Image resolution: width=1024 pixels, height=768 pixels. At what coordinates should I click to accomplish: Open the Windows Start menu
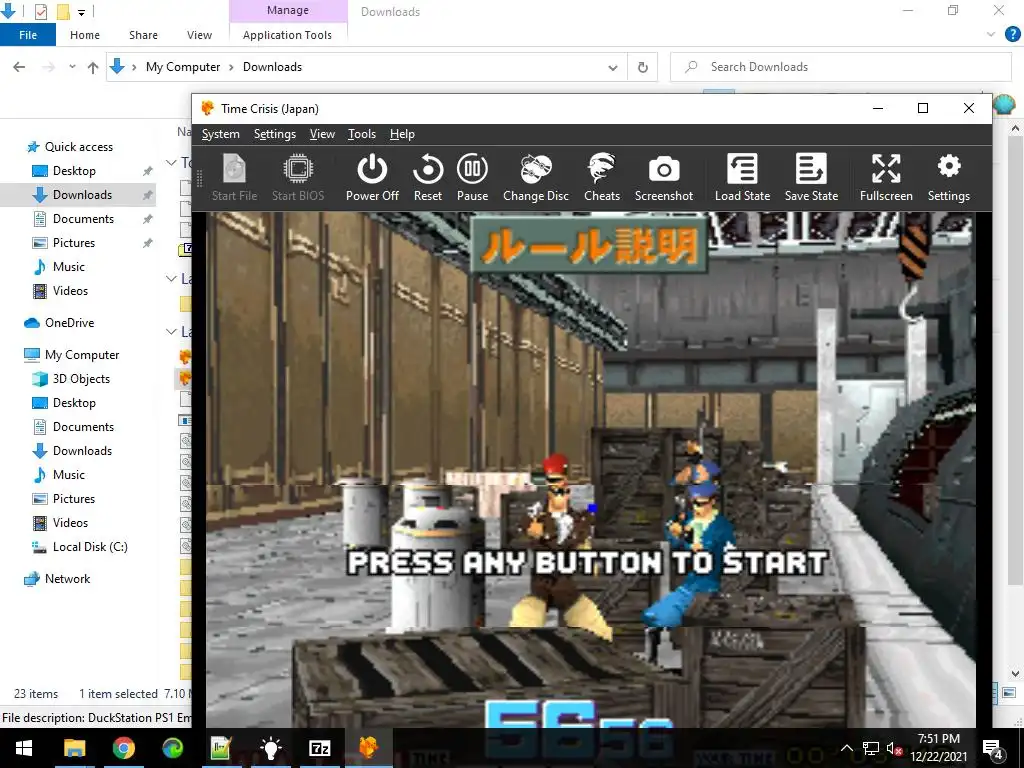point(24,748)
